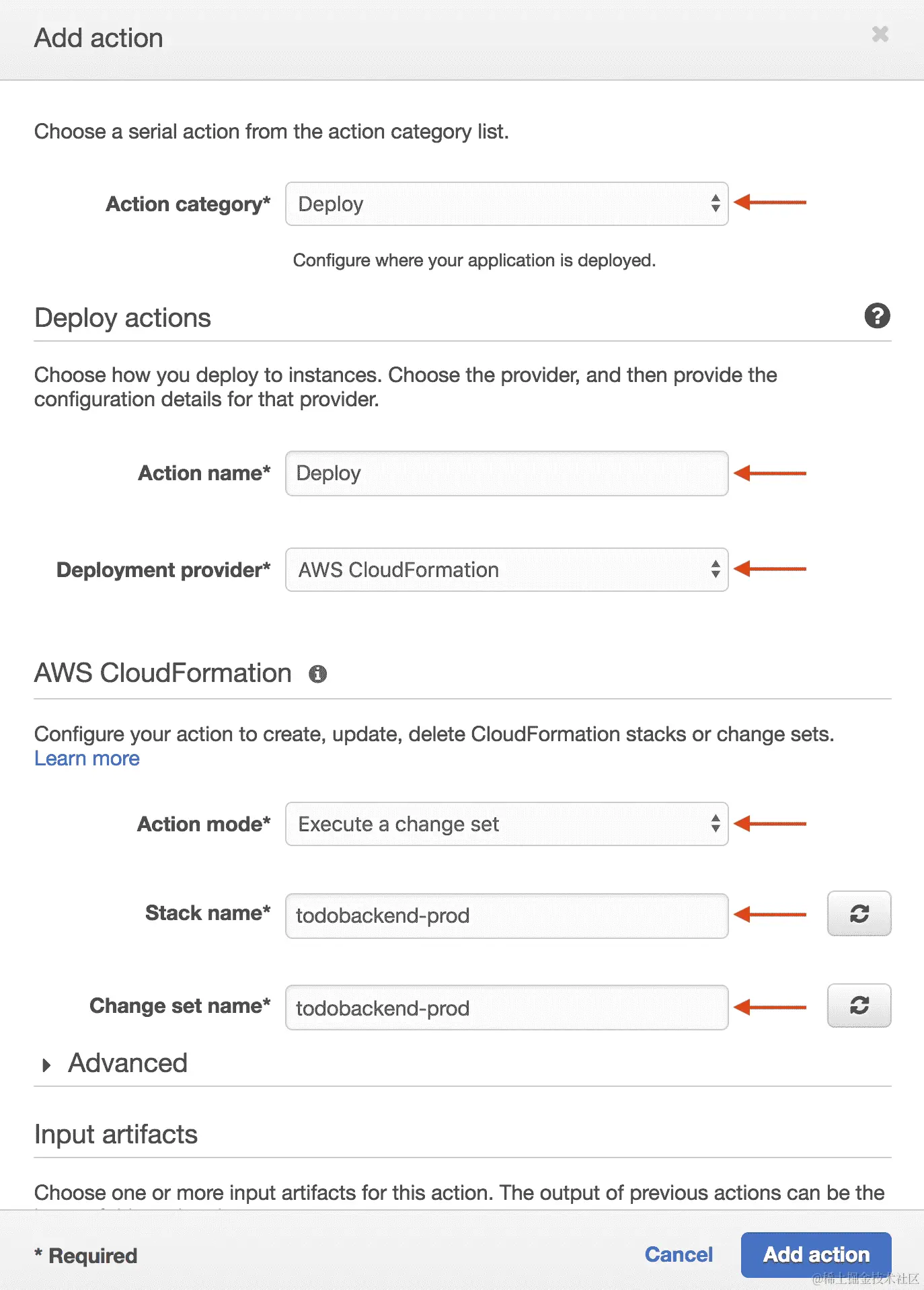Click the Deploy actions heading

122,318
